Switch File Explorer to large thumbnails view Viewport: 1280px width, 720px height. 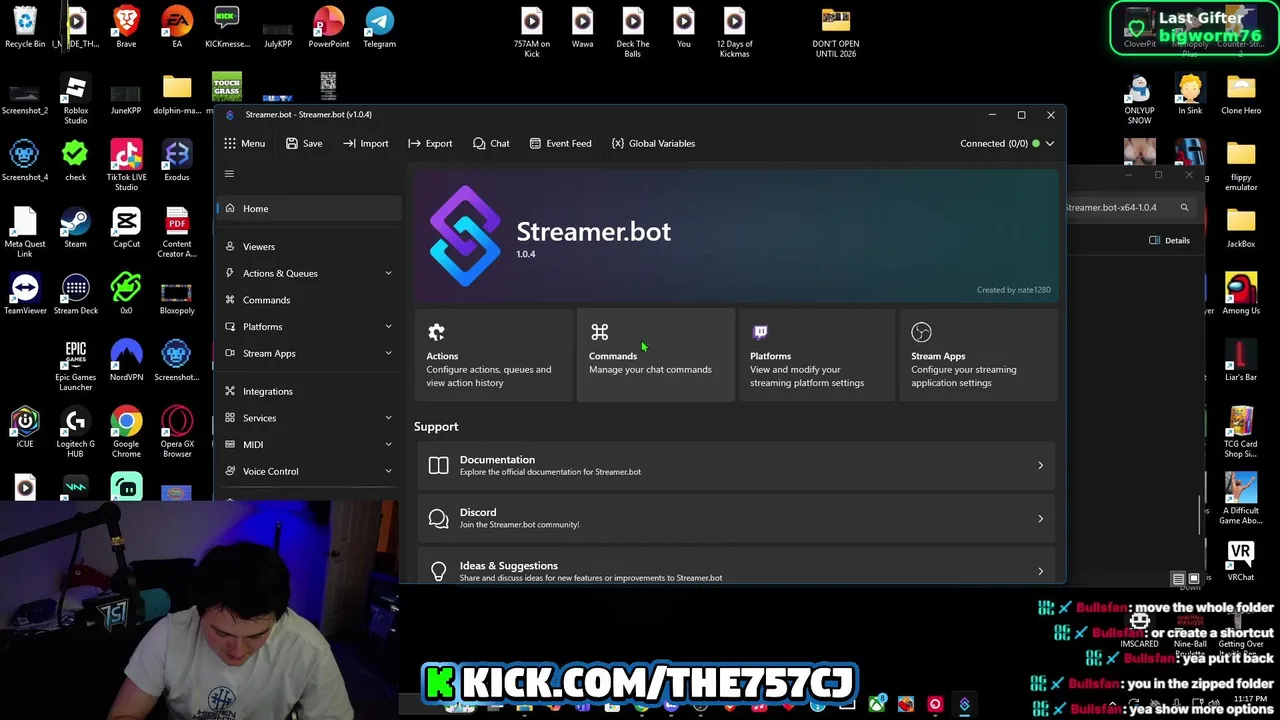coord(1193,579)
